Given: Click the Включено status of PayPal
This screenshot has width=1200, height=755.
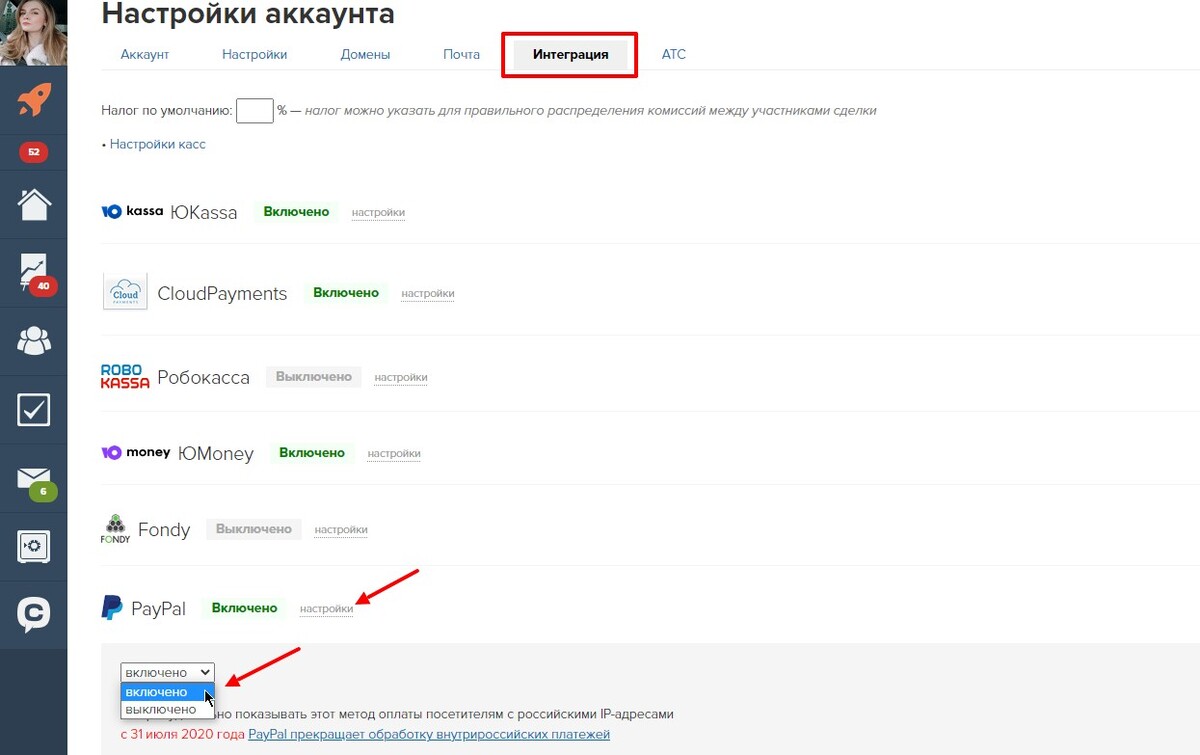Looking at the screenshot, I should coord(244,608).
